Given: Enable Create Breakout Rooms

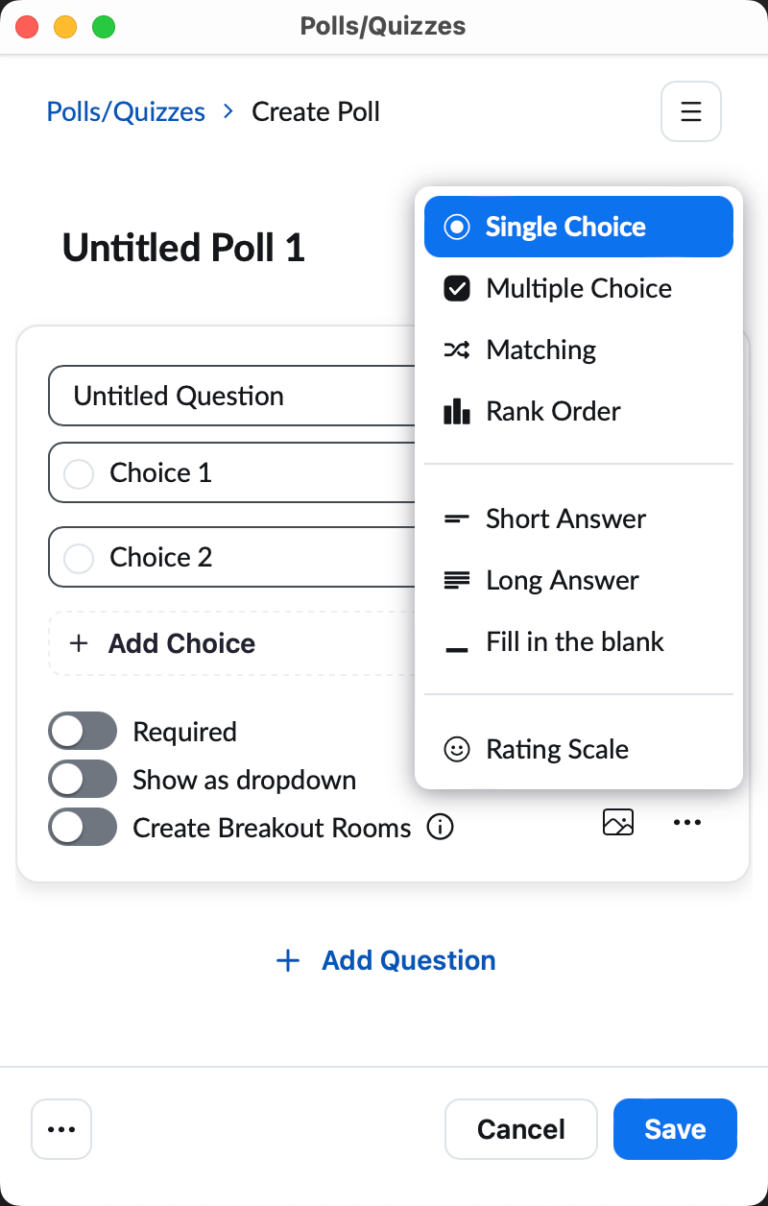Looking at the screenshot, I should 82,827.
